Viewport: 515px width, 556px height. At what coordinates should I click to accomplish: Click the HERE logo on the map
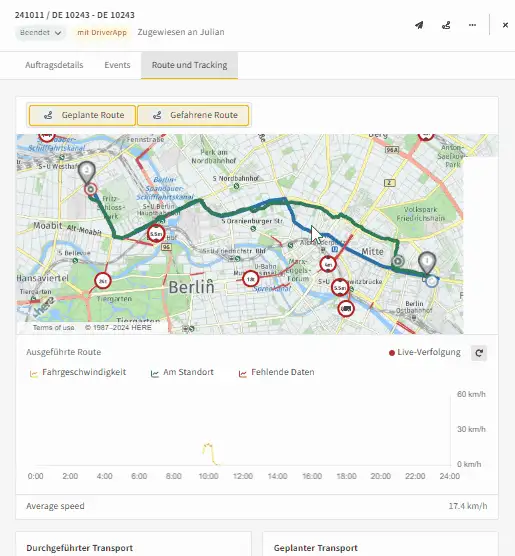pos(44,307)
